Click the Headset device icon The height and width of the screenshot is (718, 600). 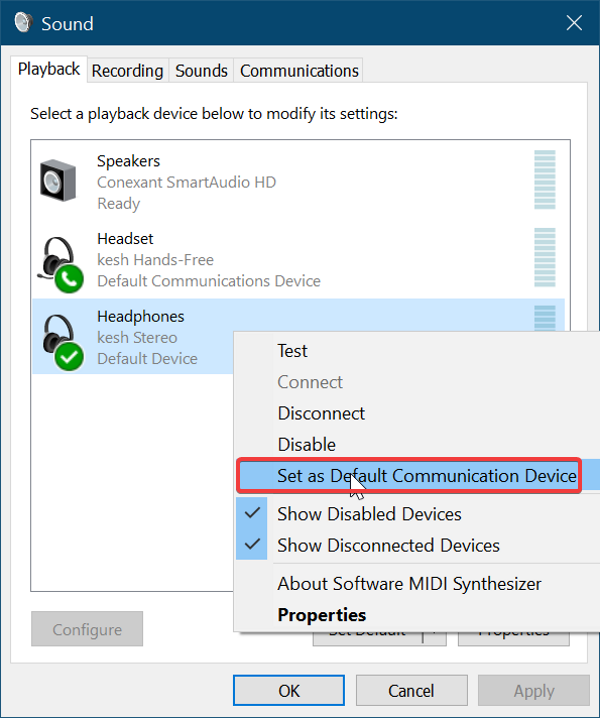59,260
